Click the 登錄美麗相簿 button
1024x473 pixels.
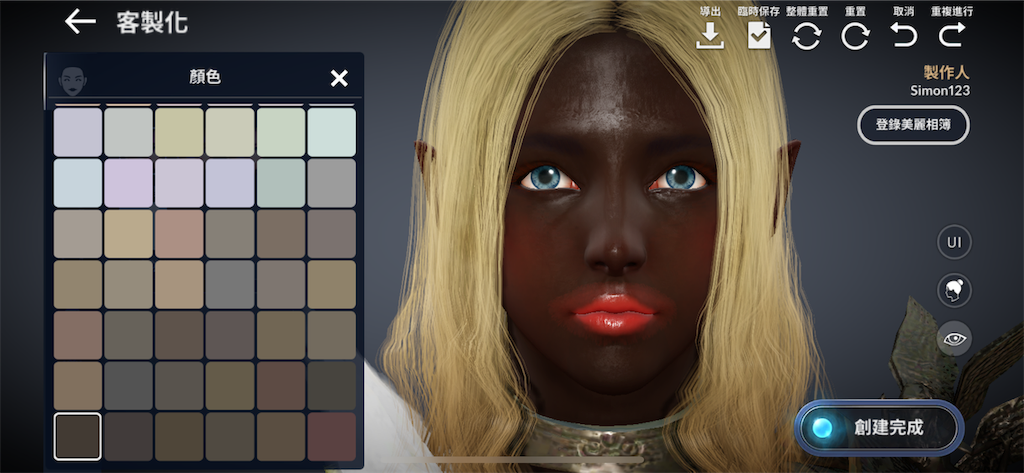pyautogui.click(x=913, y=125)
